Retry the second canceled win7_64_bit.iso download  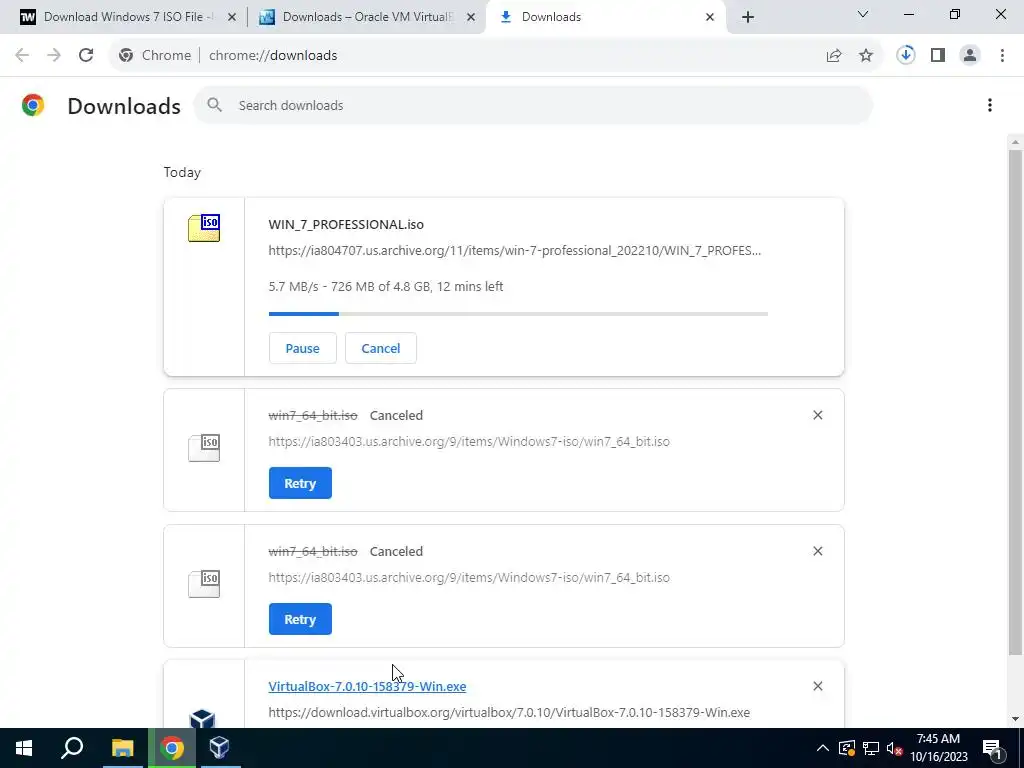coord(300,619)
